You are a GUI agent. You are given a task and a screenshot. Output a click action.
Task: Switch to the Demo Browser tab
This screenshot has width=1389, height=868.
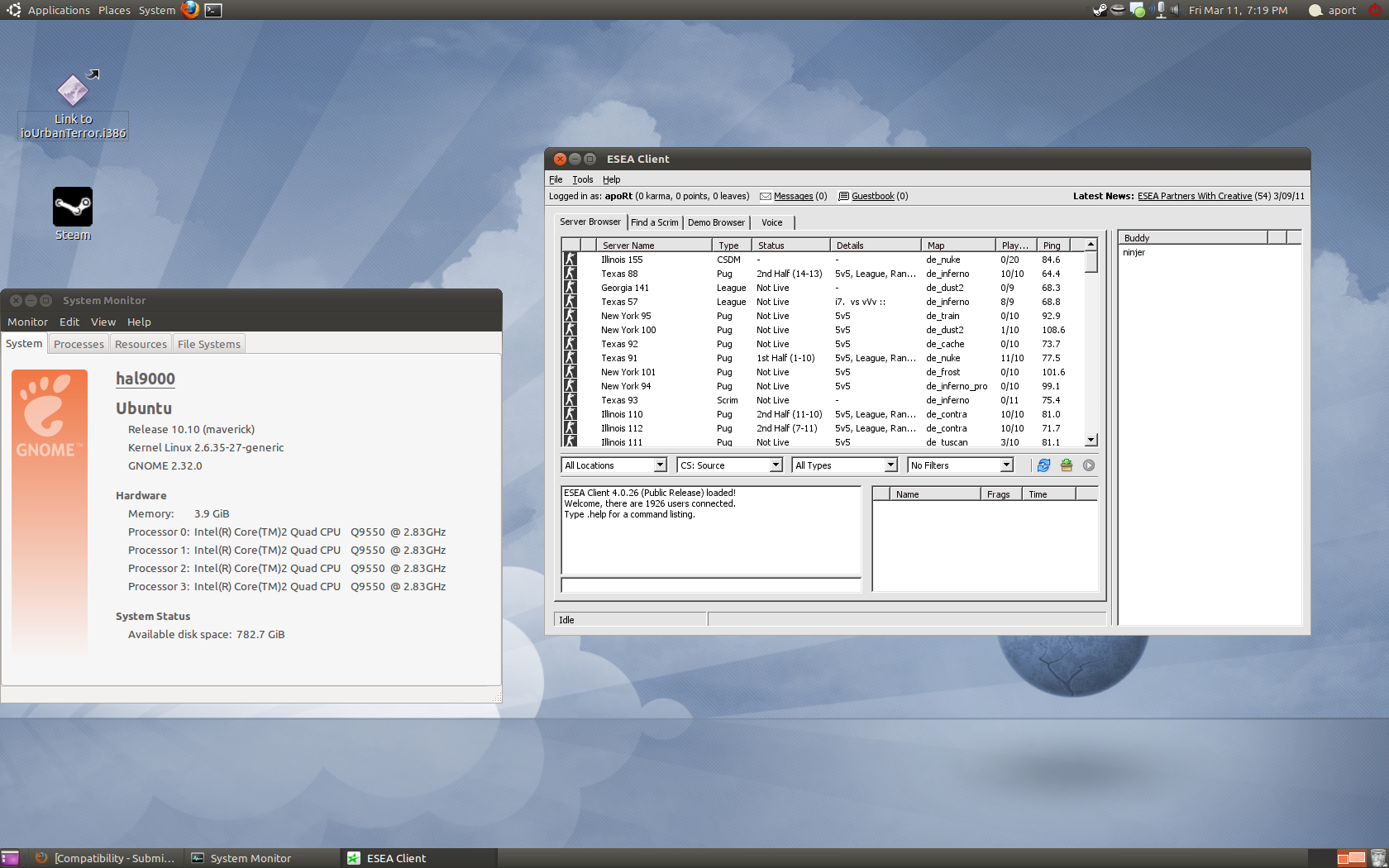pyautogui.click(x=716, y=222)
